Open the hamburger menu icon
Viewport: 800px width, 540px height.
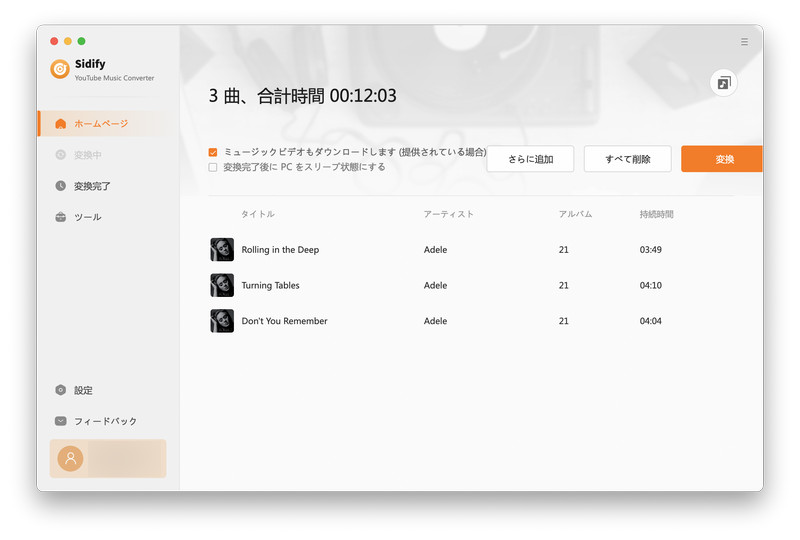744,42
